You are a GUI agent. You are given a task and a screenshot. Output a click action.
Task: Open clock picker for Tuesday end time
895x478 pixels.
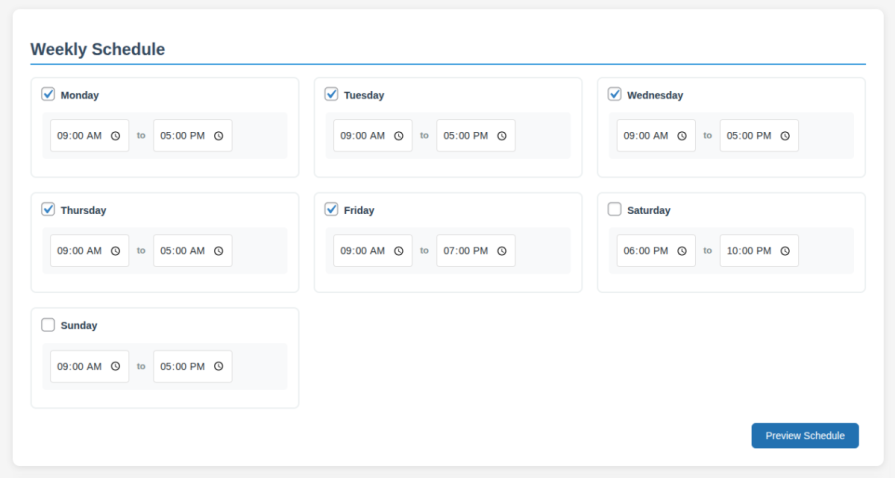tap(502, 136)
